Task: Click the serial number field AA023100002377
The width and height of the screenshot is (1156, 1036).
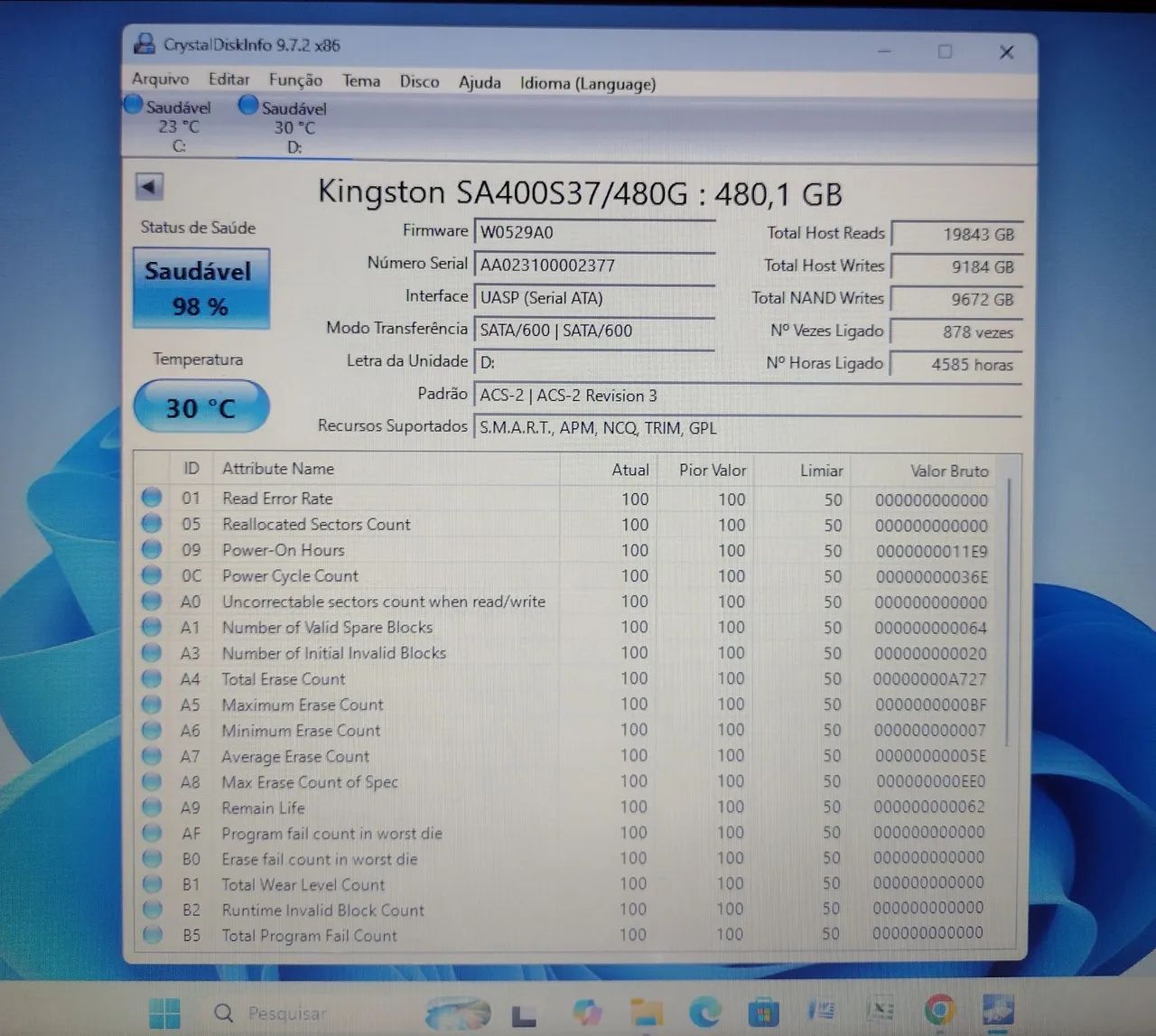Action: pyautogui.click(x=594, y=266)
